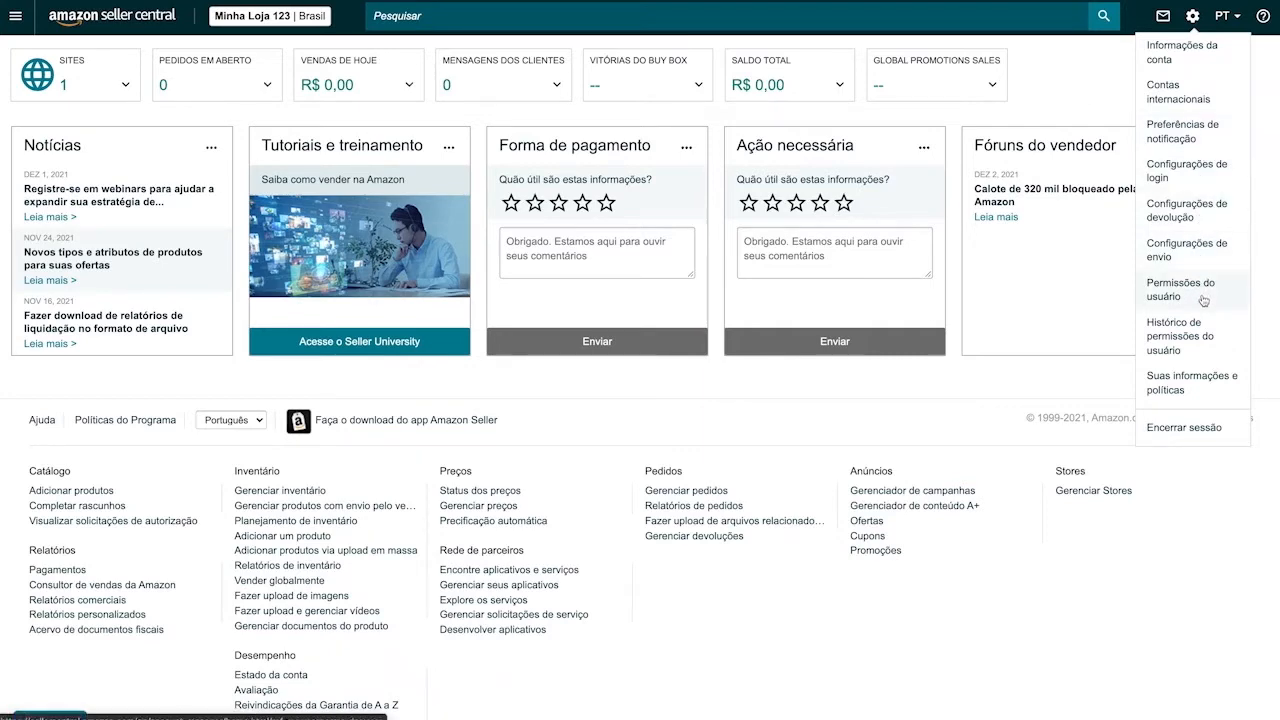Expand the Sites summary dropdown

click(125, 85)
